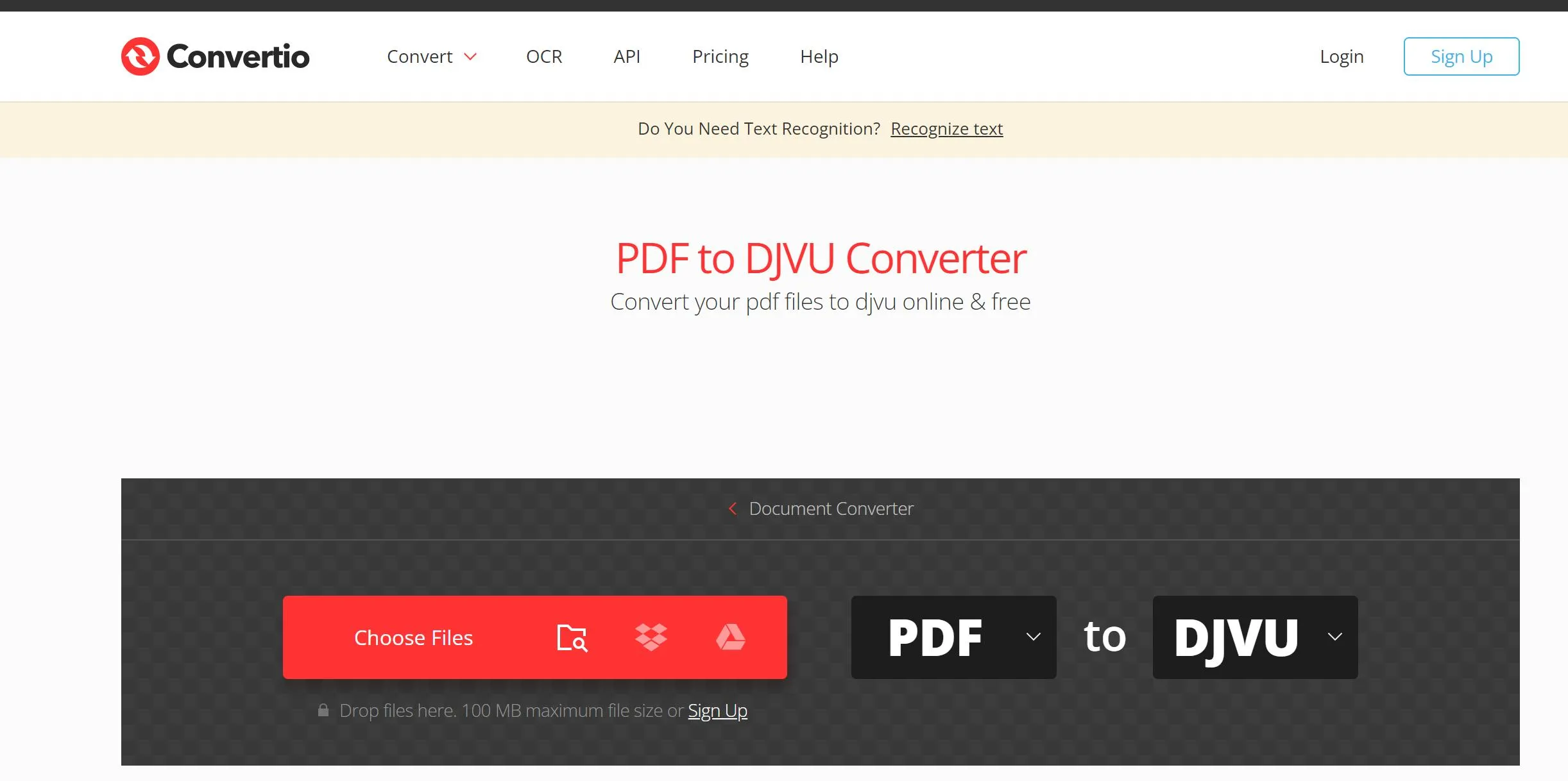This screenshot has width=1568, height=781.
Task: Click the Document Converter back chevron
Action: tap(730, 508)
